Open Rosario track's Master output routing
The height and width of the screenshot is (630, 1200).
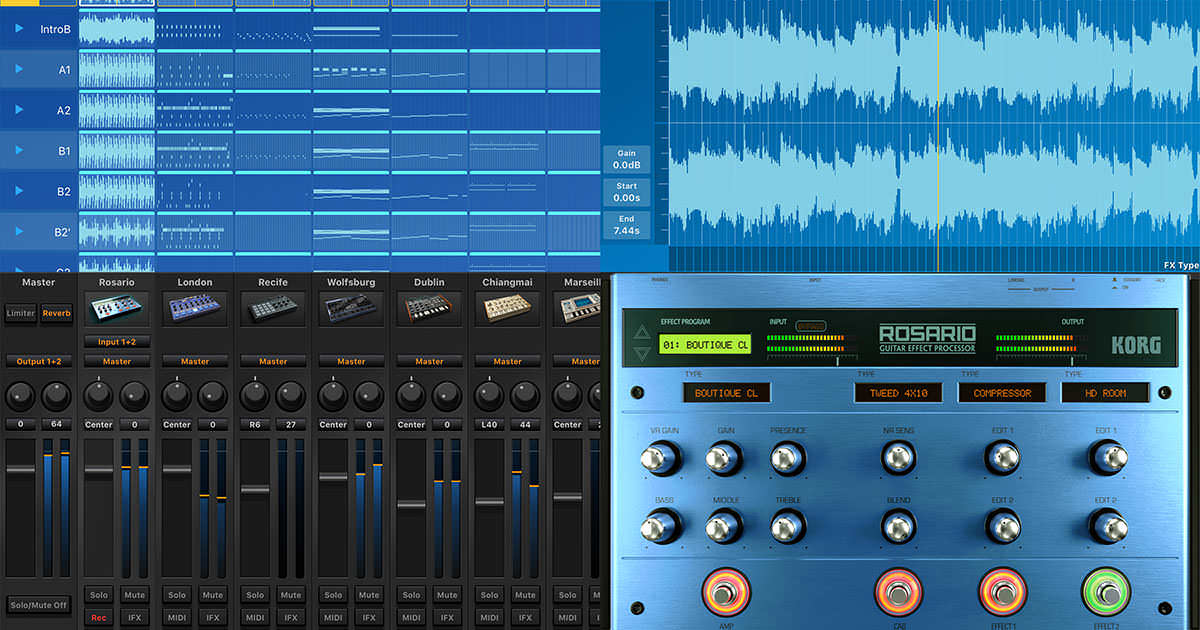116,361
